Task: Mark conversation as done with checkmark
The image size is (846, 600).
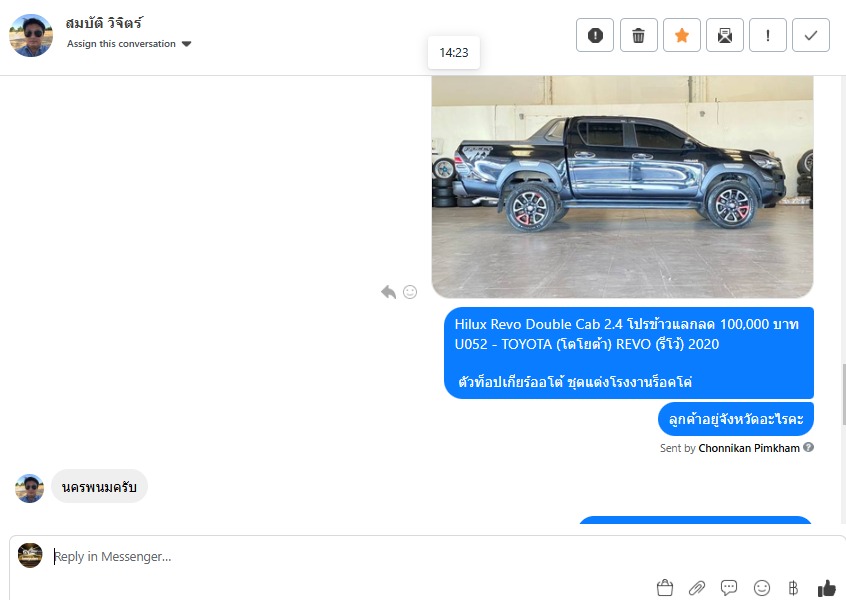Action: click(x=810, y=36)
